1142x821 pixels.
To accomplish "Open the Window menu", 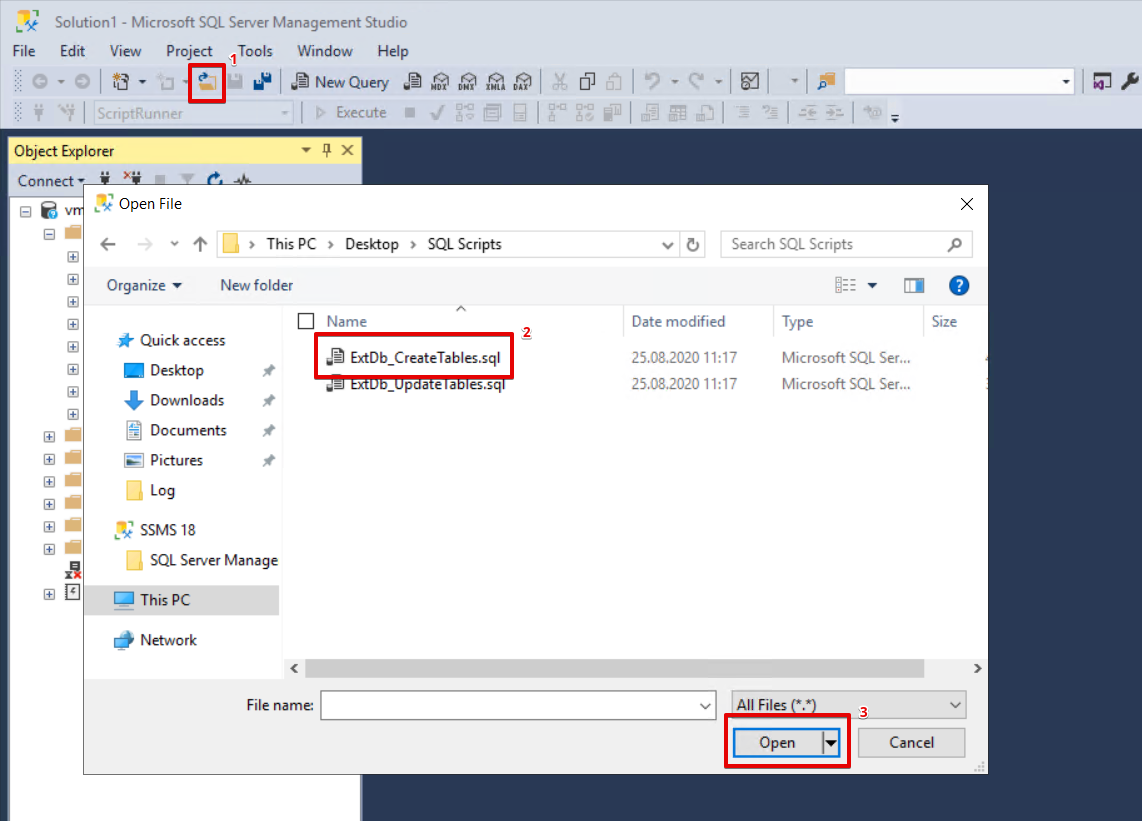I will pyautogui.click(x=325, y=51).
